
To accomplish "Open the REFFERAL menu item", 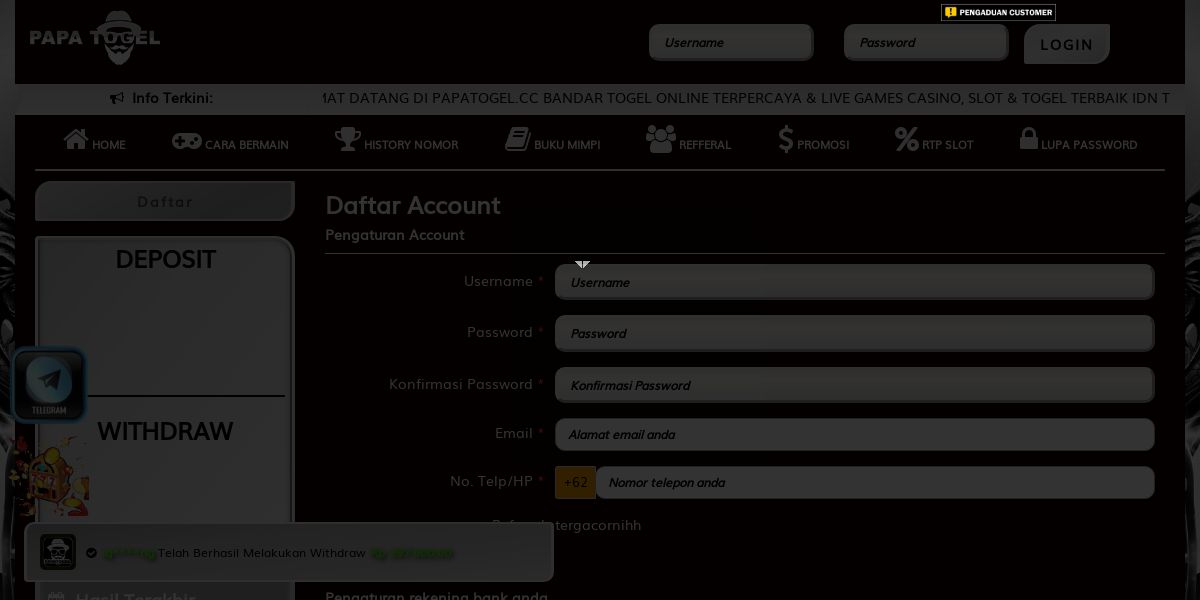I will click(705, 145).
